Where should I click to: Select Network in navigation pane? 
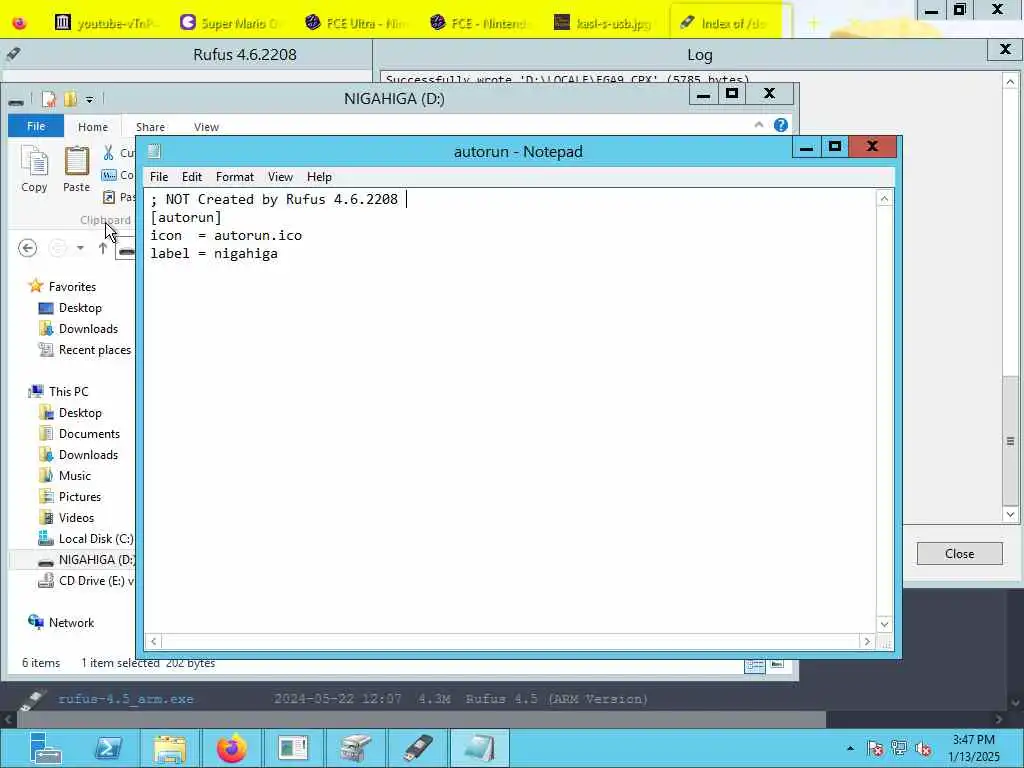pyautogui.click(x=71, y=622)
